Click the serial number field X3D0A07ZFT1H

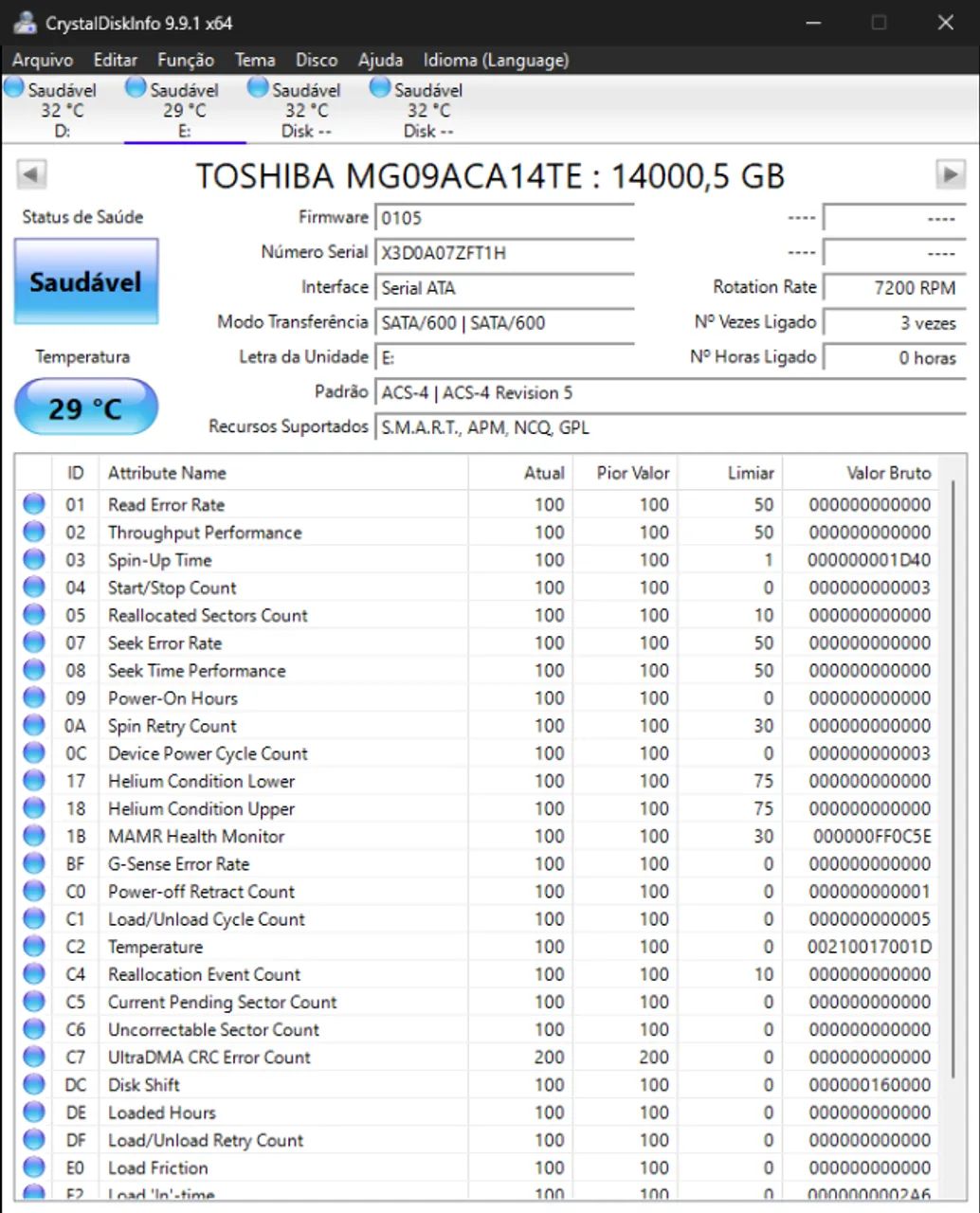[504, 253]
